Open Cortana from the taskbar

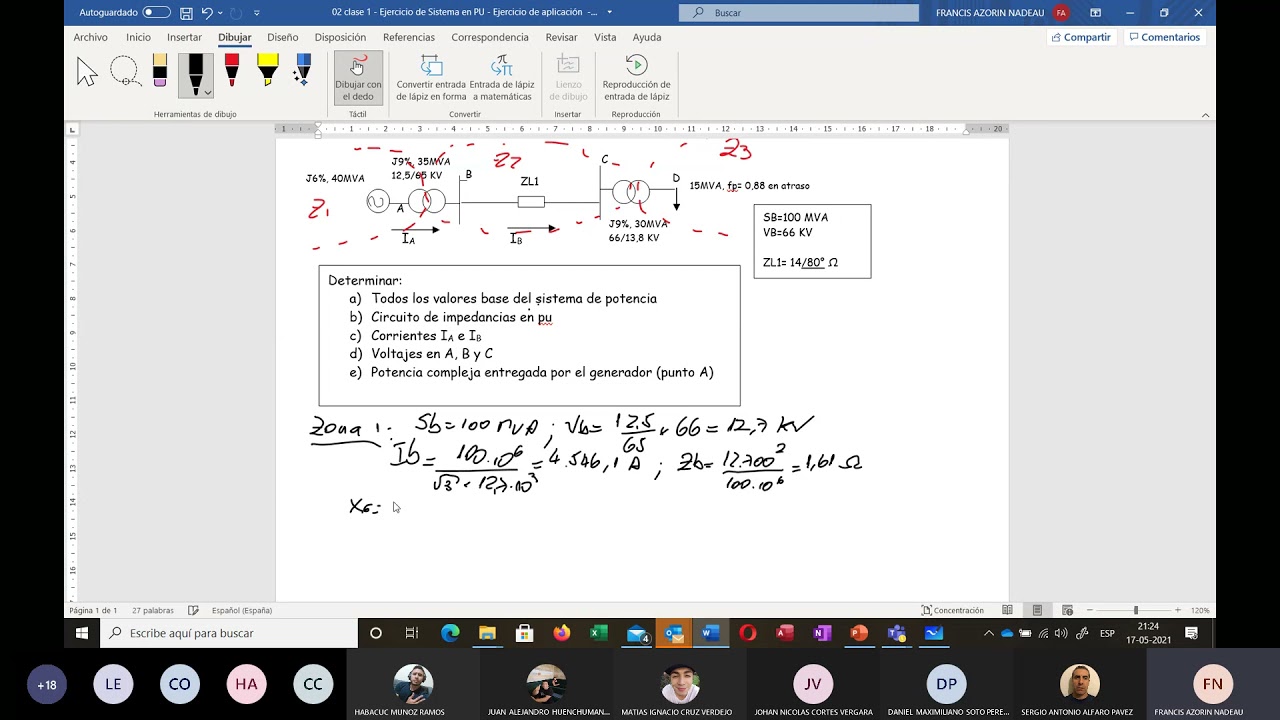point(376,633)
